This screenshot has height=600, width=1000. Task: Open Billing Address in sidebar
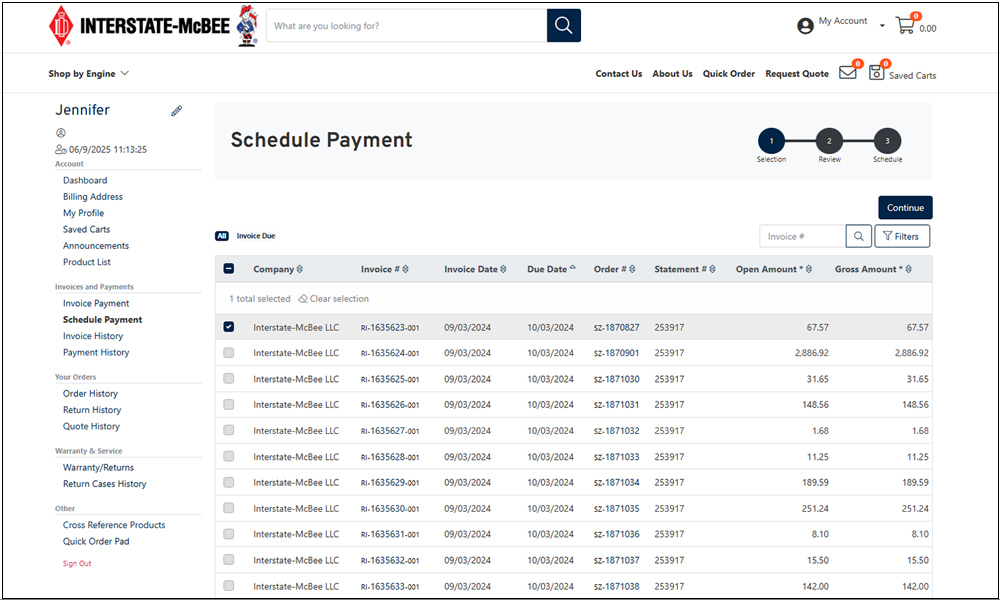click(92, 196)
